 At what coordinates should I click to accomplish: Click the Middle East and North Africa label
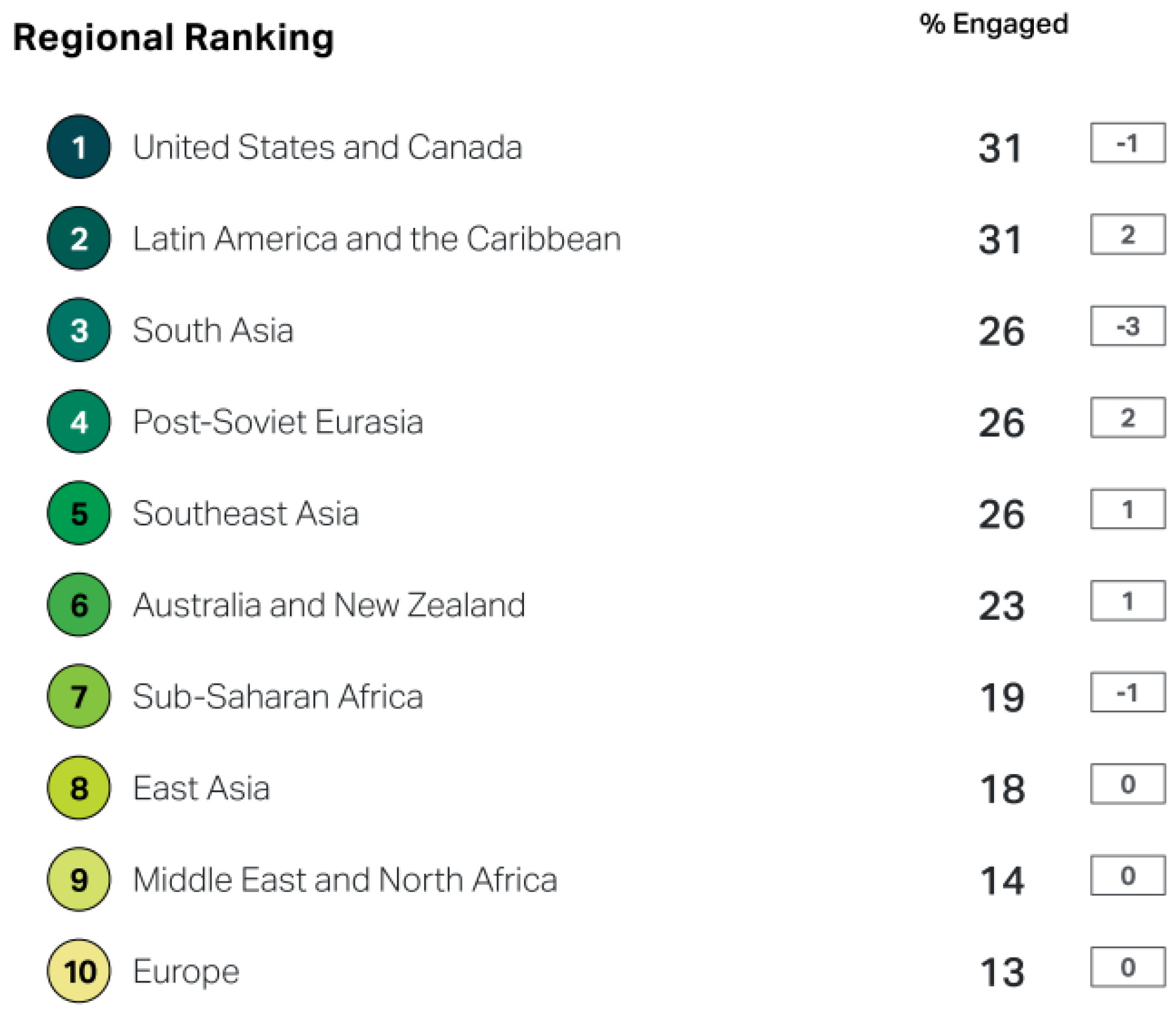coord(345,880)
